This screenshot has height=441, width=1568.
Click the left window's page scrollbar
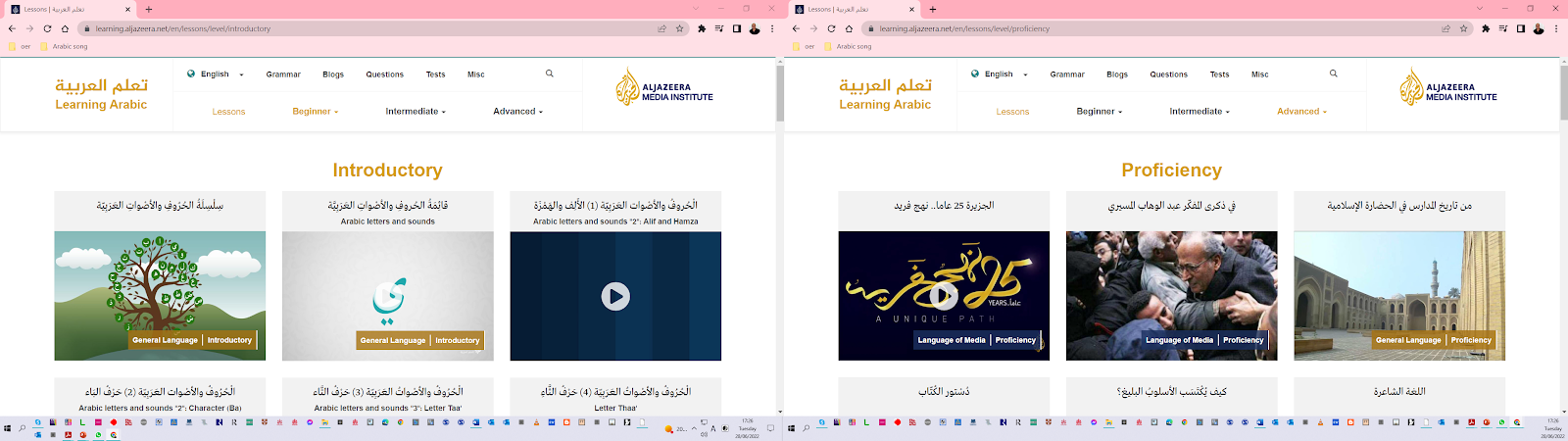(x=780, y=93)
